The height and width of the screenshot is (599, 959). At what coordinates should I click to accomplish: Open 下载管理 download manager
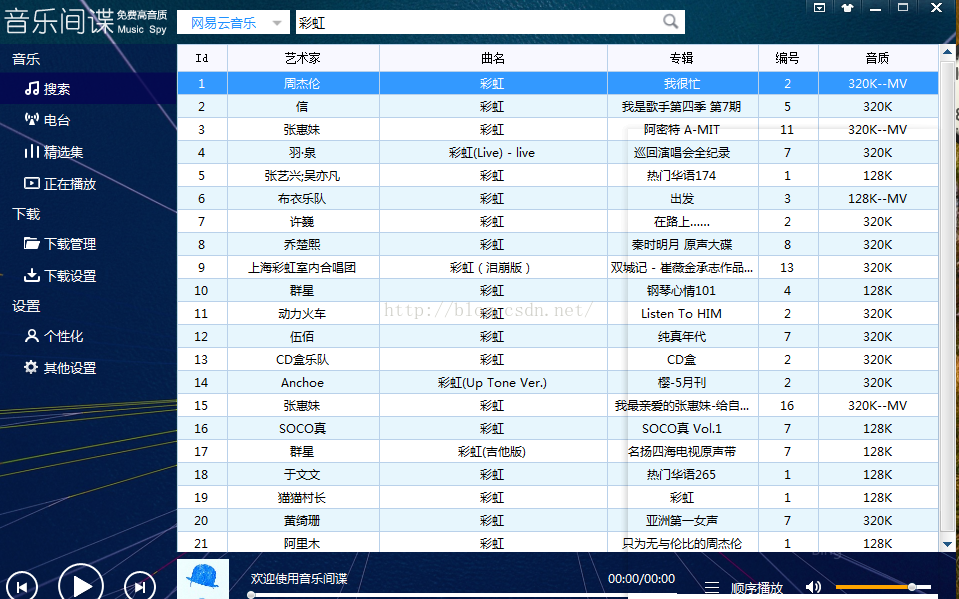pos(60,244)
